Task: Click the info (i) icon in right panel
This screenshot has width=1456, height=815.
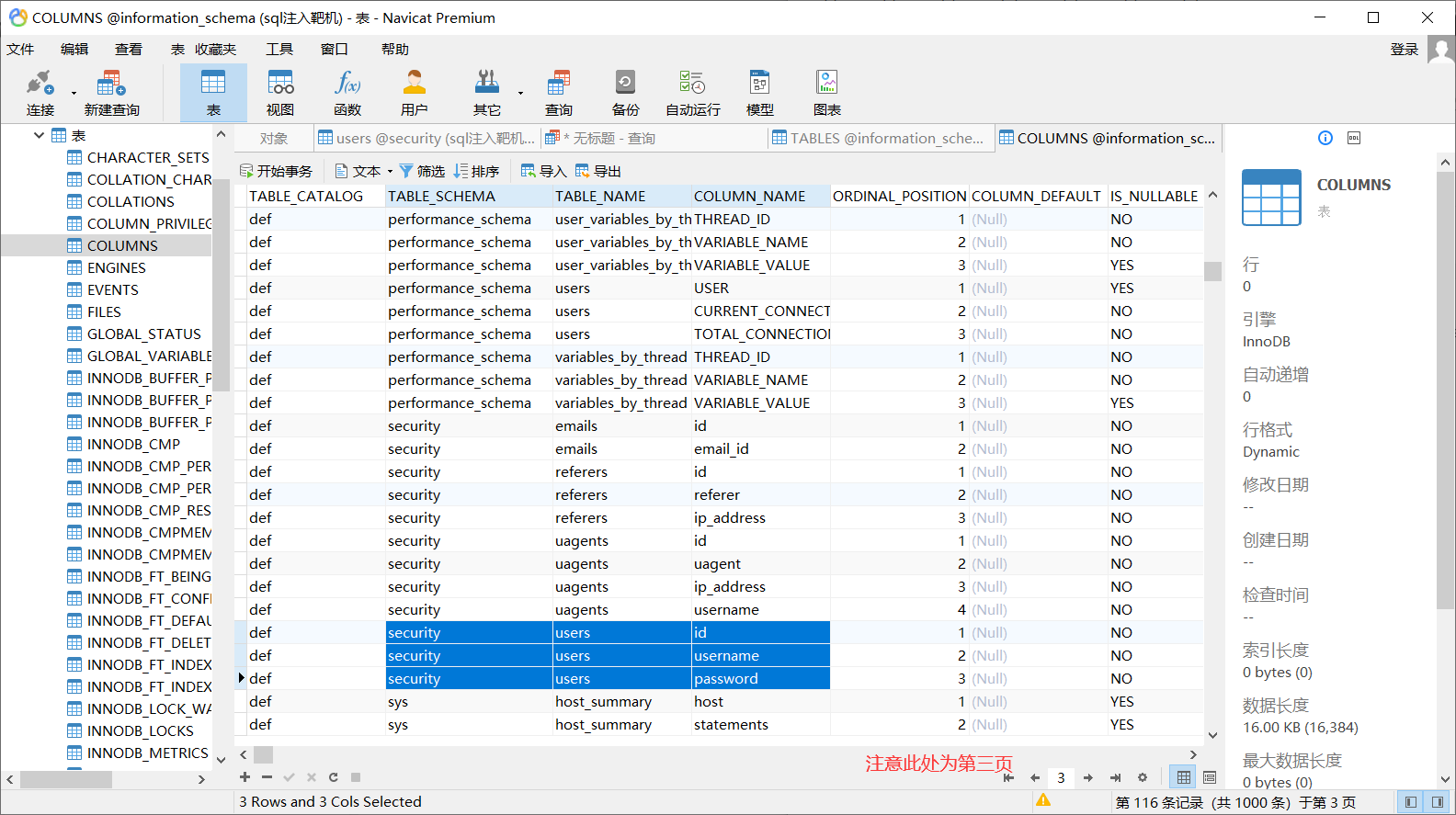Action: (x=1325, y=138)
